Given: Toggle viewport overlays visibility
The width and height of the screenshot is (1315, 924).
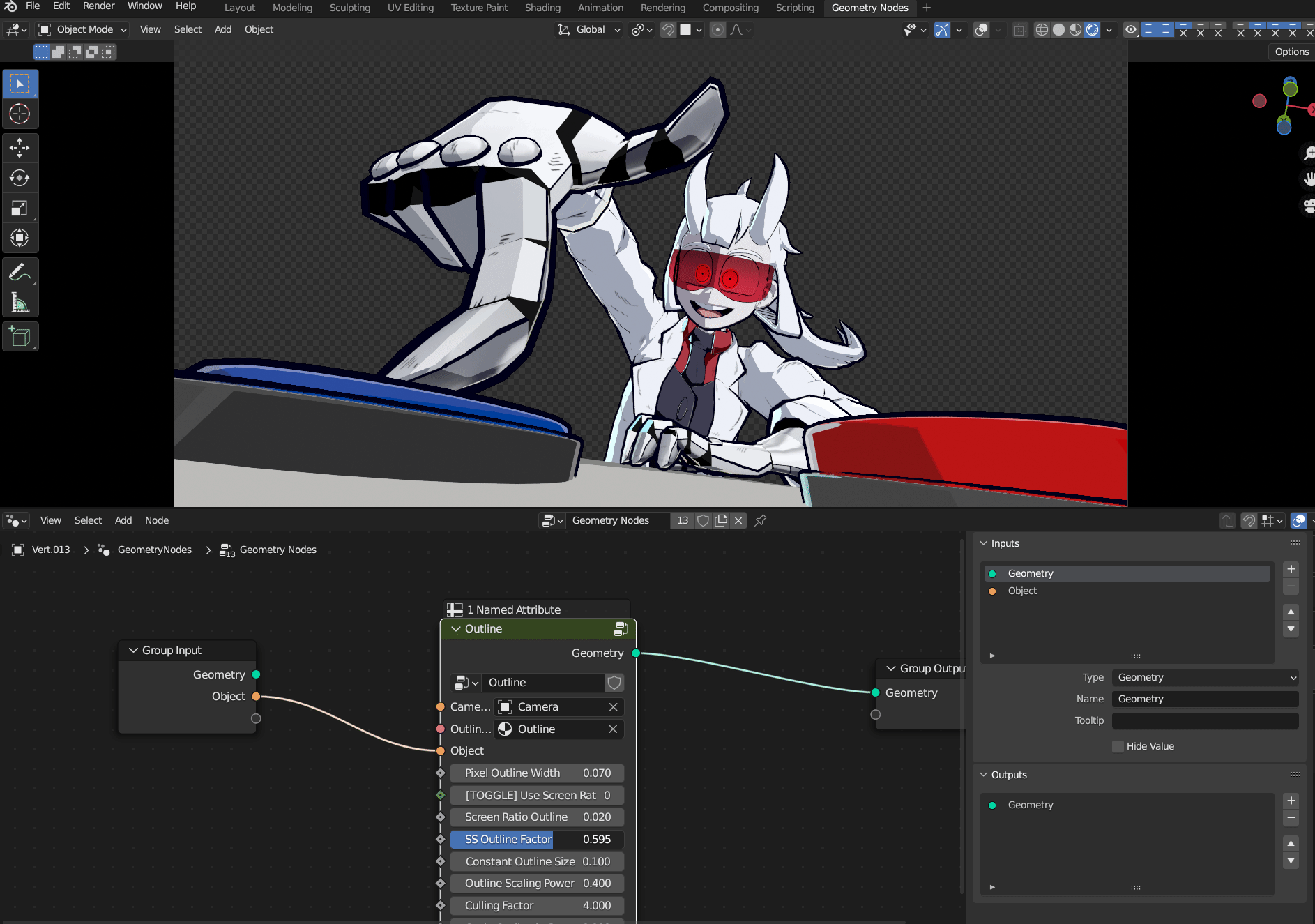Looking at the screenshot, I should click(981, 29).
